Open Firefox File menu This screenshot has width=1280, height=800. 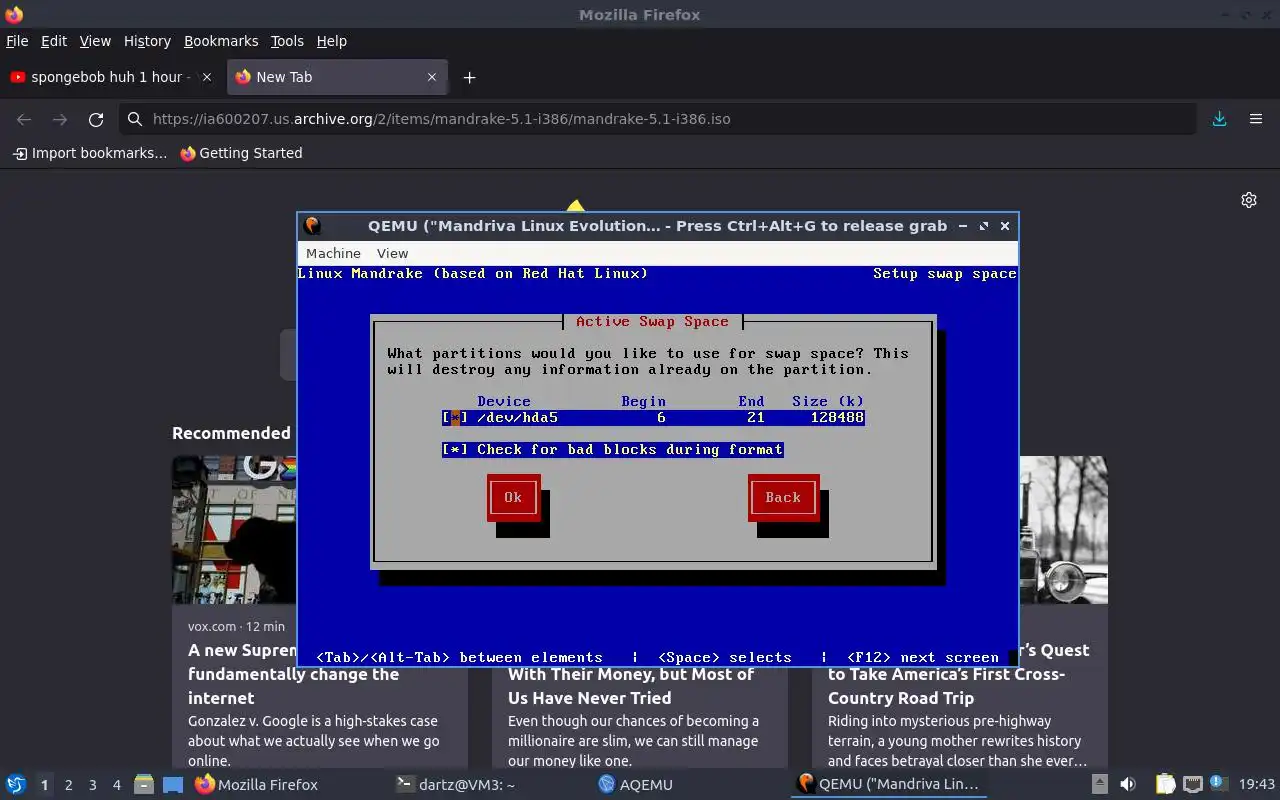(17, 41)
